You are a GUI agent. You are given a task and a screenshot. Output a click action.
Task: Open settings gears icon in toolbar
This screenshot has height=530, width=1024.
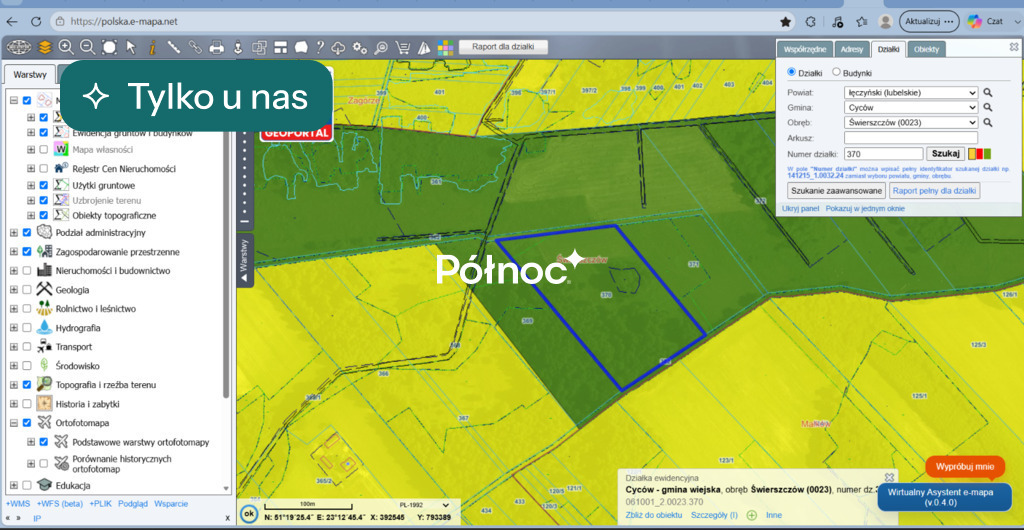point(360,47)
